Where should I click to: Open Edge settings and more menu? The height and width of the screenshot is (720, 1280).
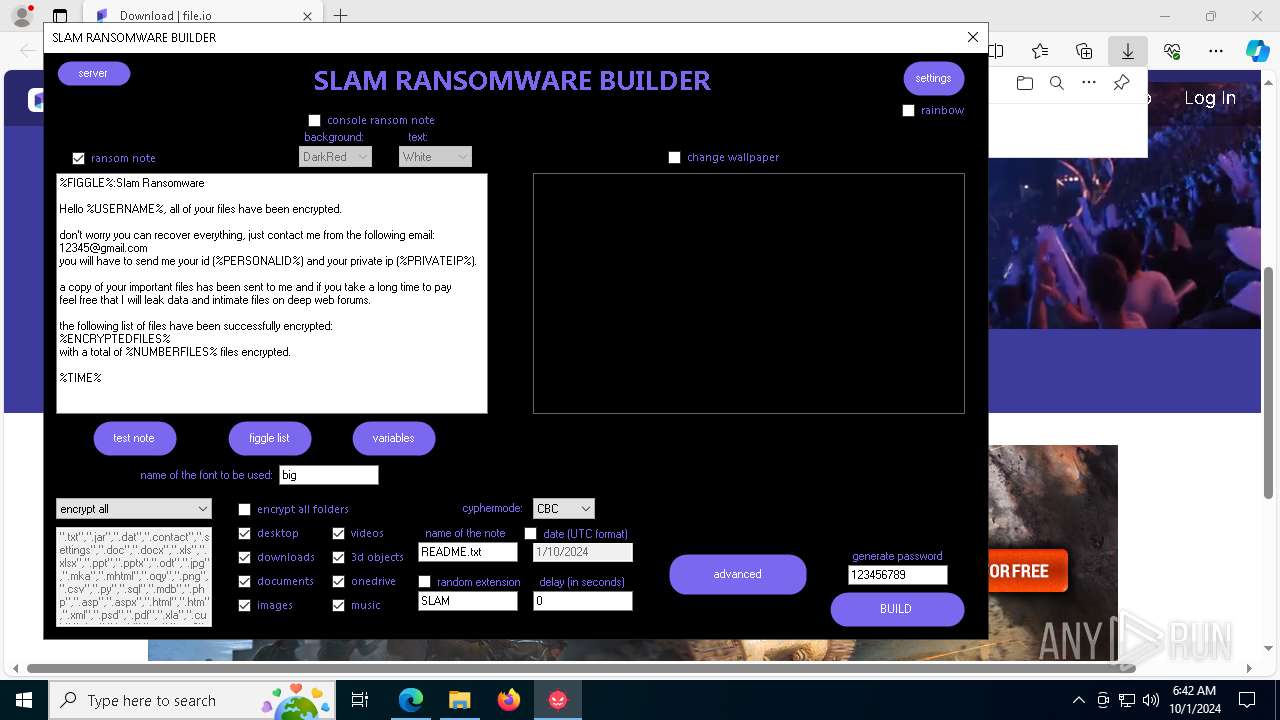(1216, 51)
